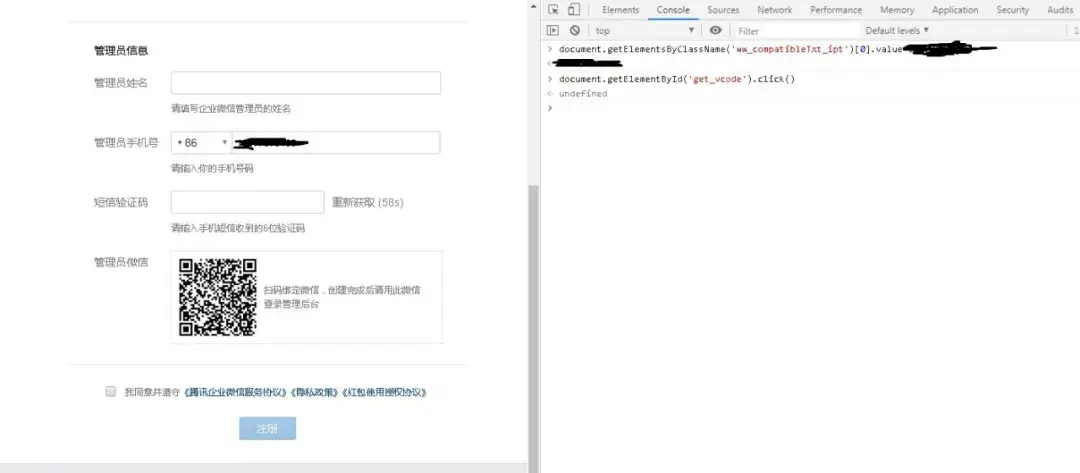
Task: Click the 'undefined' console output
Action: coord(583,94)
